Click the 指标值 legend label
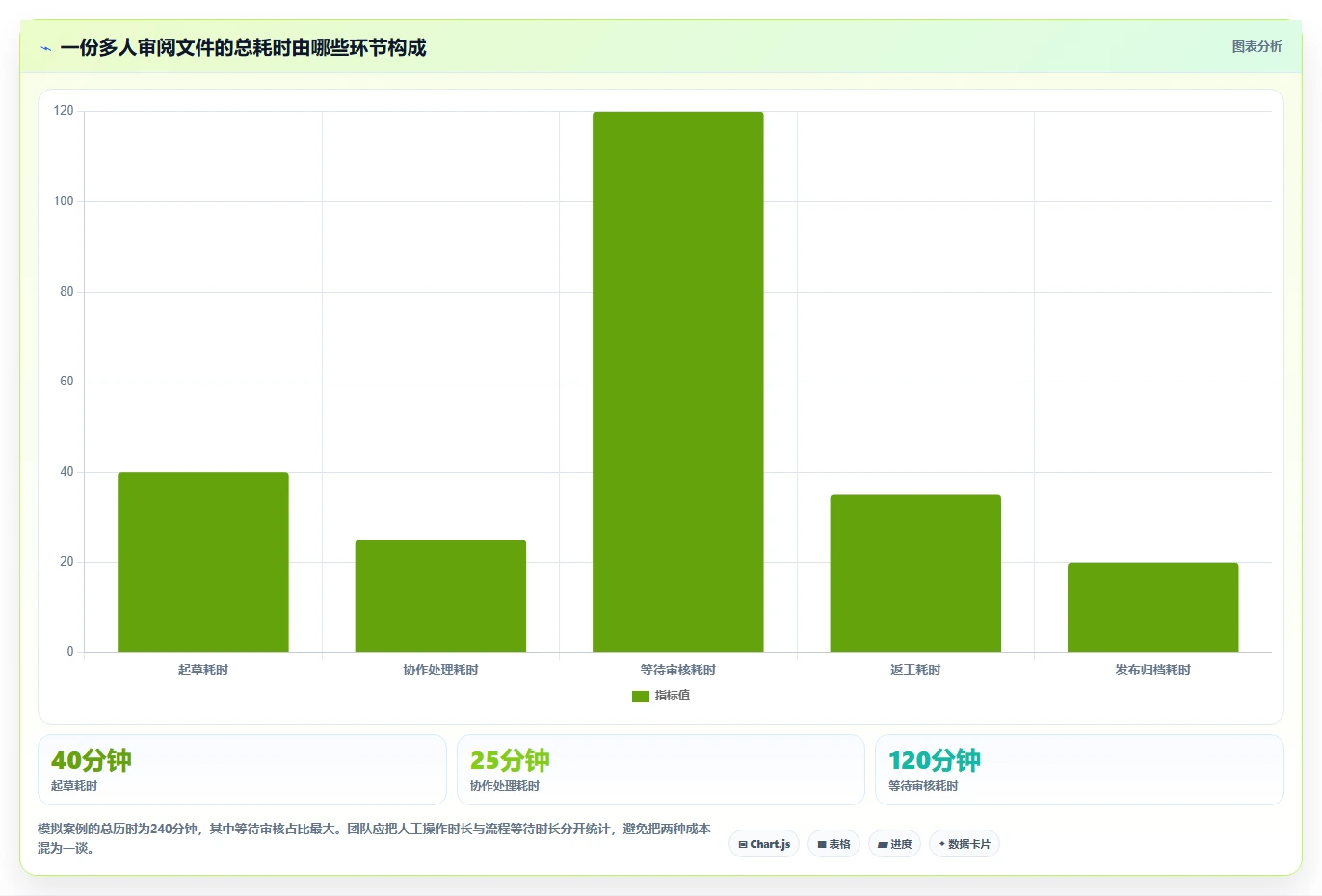The image size is (1322, 896). point(673,696)
